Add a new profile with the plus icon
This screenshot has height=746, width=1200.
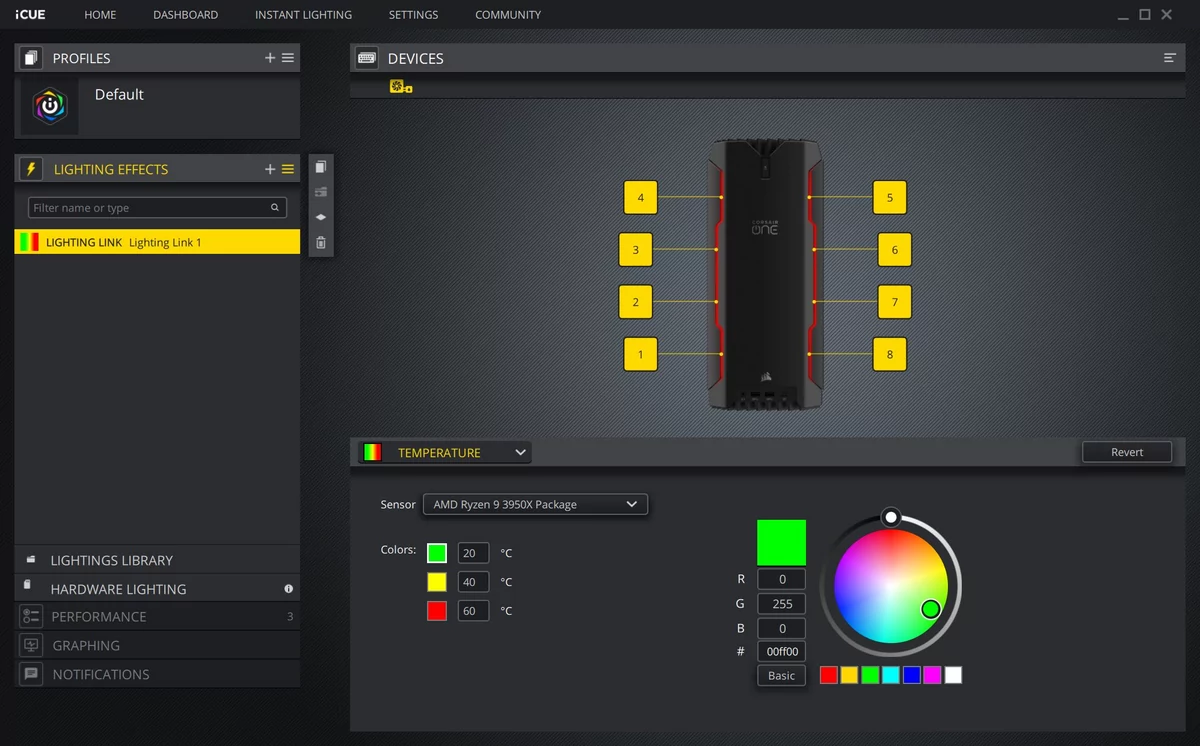click(x=270, y=58)
